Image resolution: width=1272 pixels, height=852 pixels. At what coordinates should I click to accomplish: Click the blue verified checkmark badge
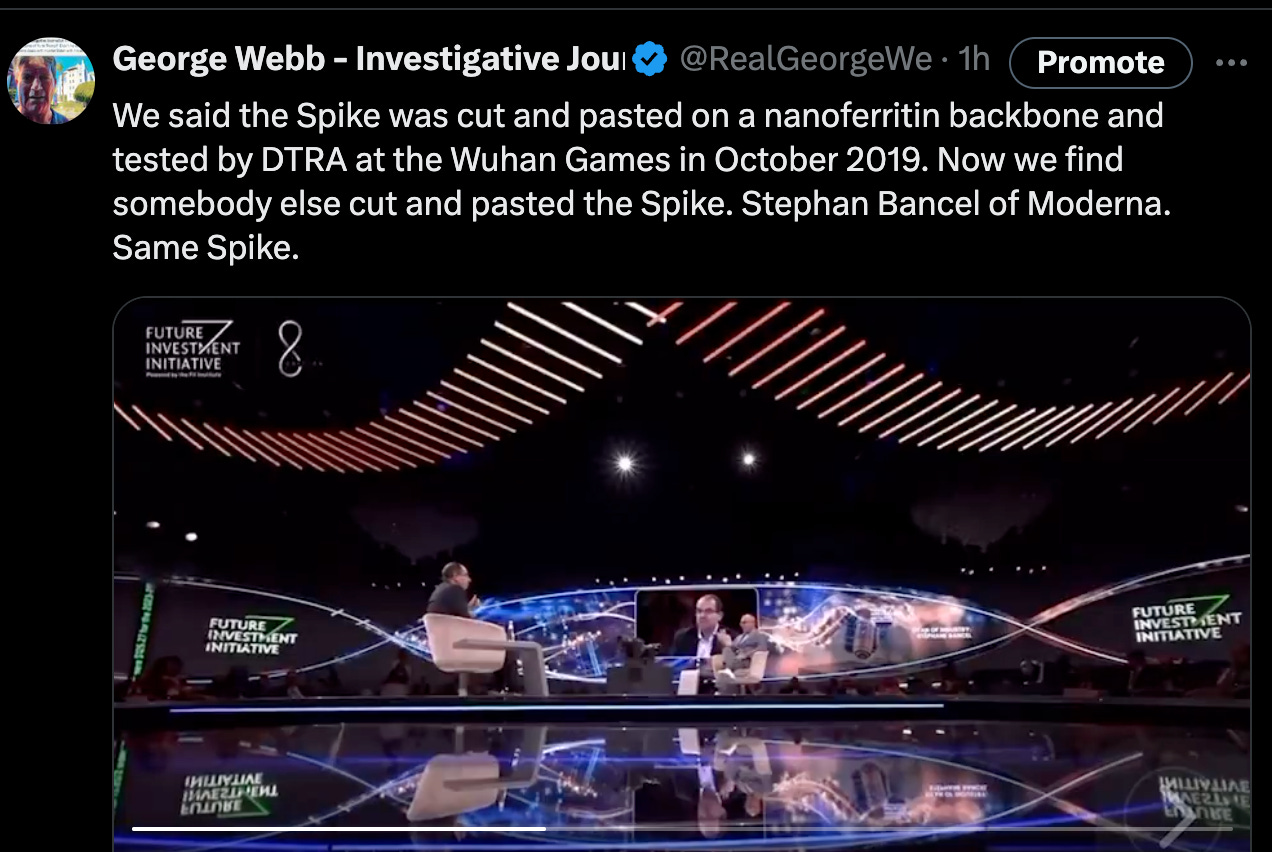click(651, 60)
